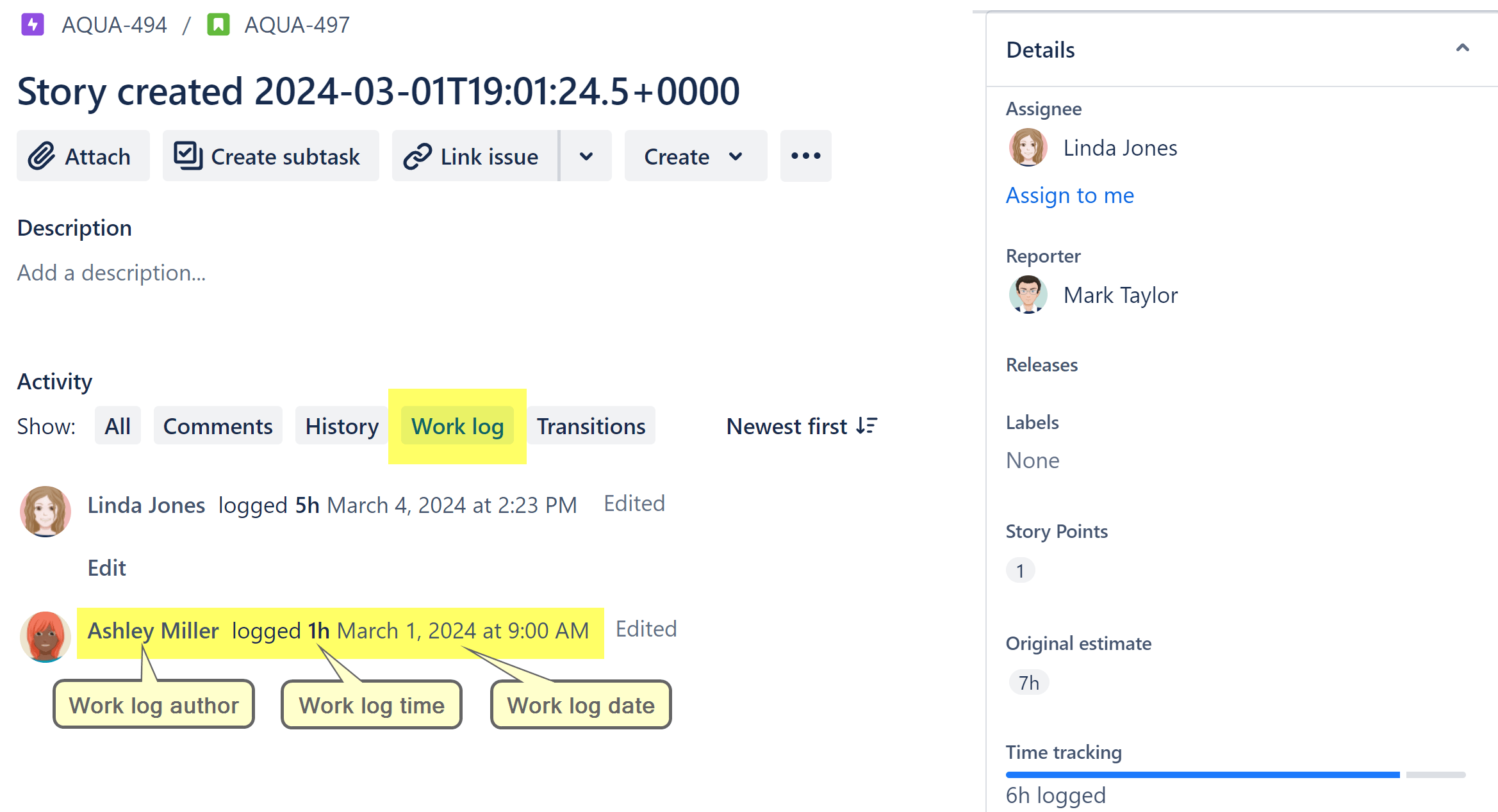Toggle the Transitions activity filter
The height and width of the screenshot is (812, 1498).
coord(591,426)
